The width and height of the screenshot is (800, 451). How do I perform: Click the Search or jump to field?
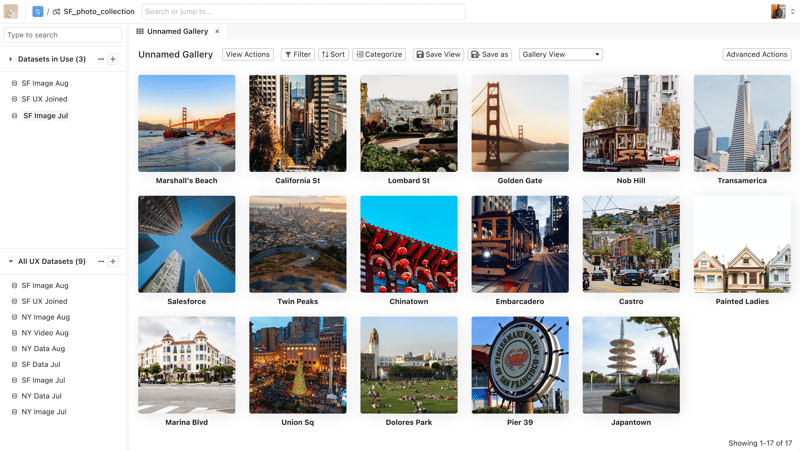(x=303, y=12)
